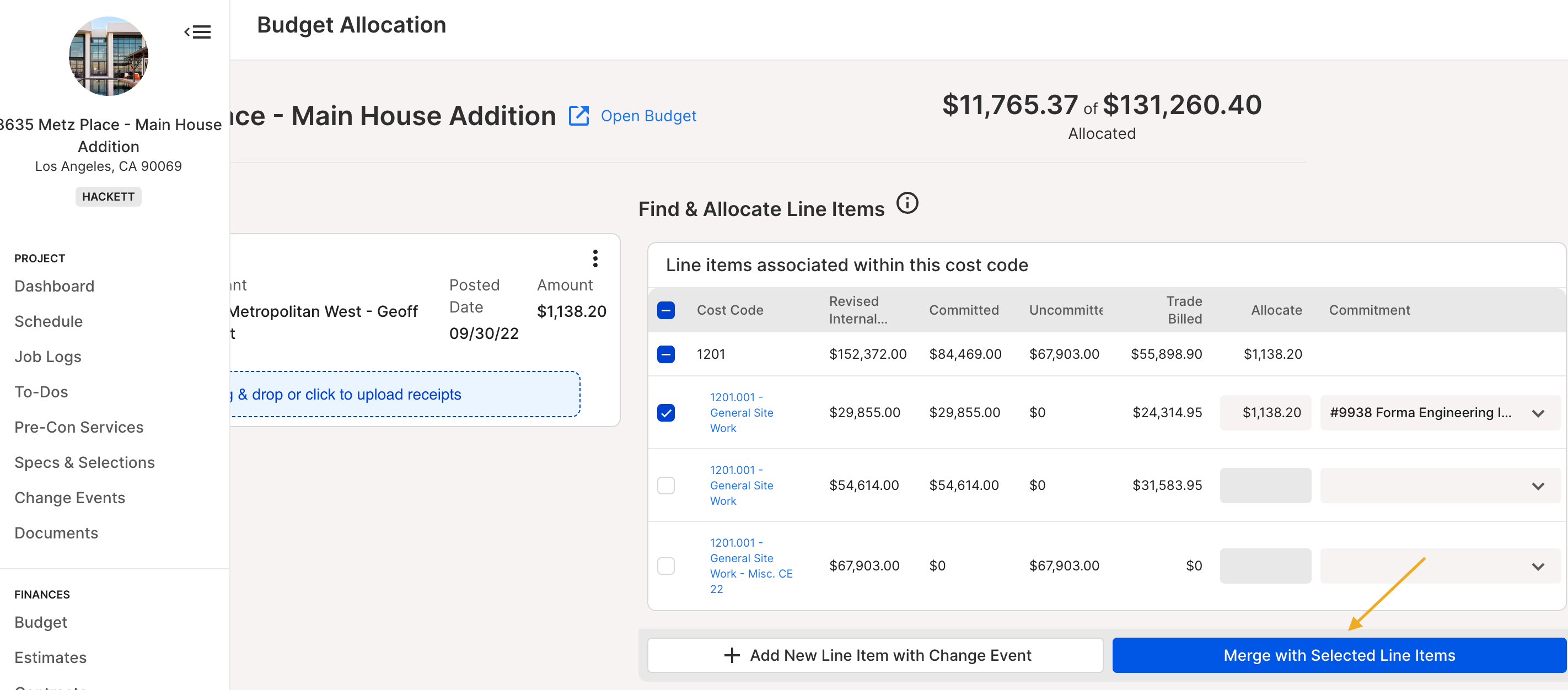Open the three-dot menu on the receipt card
The image size is (1568, 690).
click(595, 258)
